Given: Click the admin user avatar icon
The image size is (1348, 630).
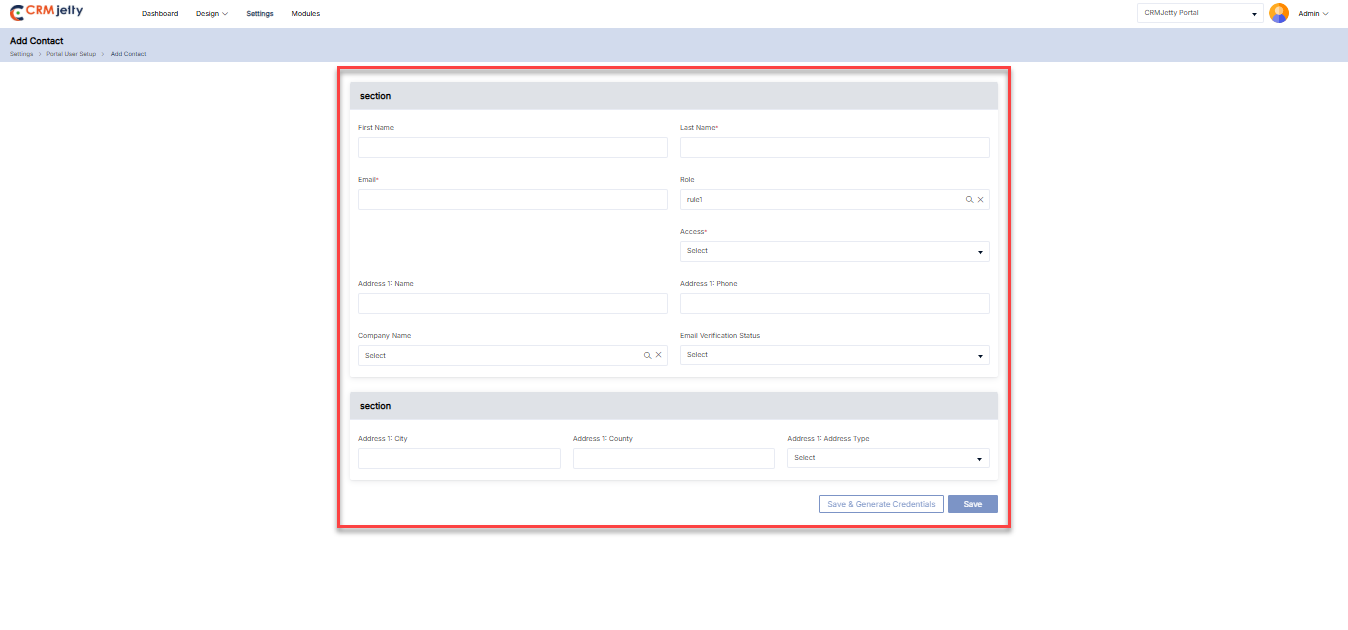Looking at the screenshot, I should (x=1278, y=13).
